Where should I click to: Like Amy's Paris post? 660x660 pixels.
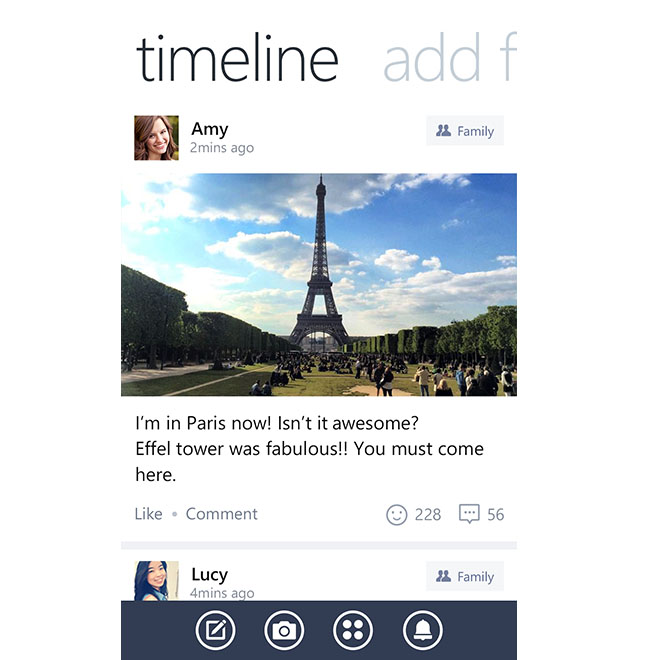149,514
